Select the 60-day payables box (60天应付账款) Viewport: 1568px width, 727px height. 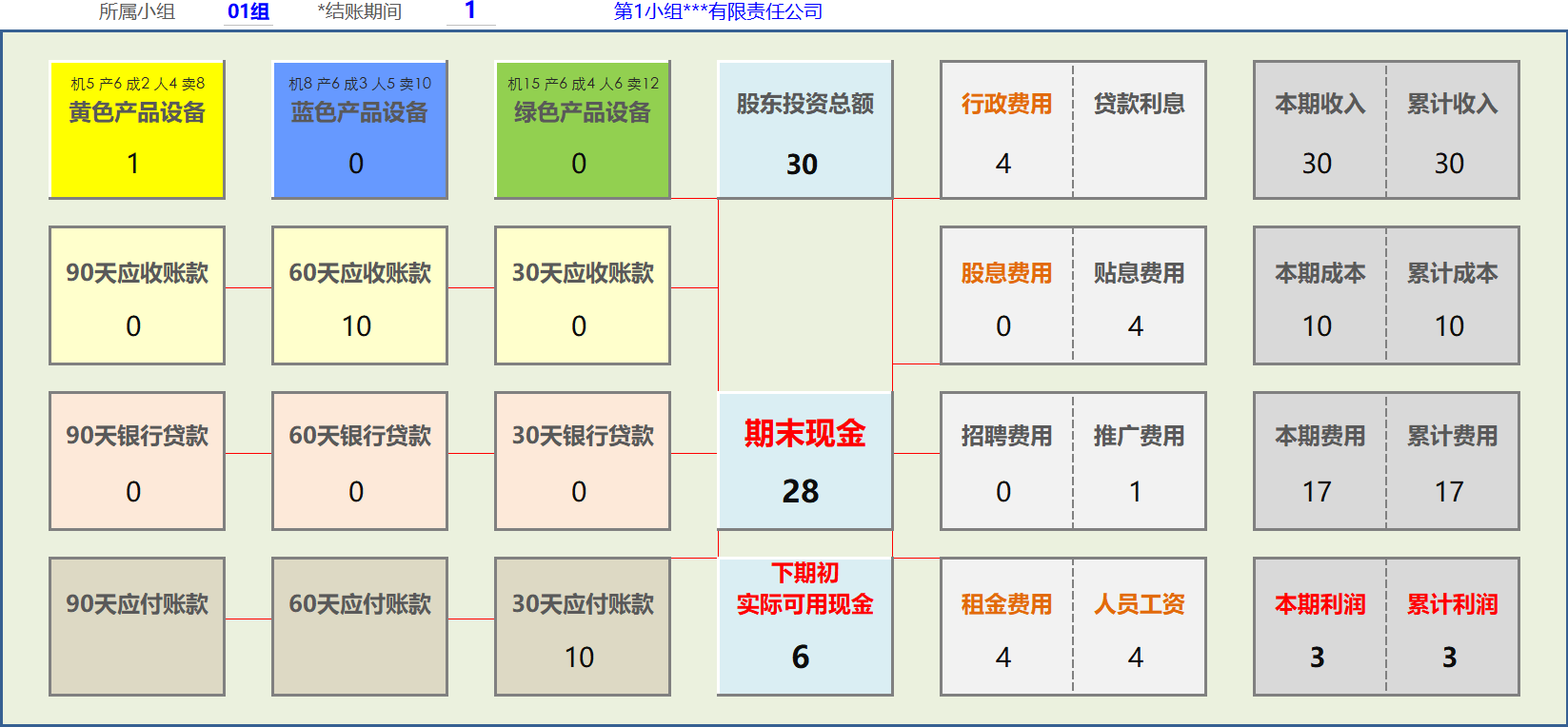(x=359, y=626)
